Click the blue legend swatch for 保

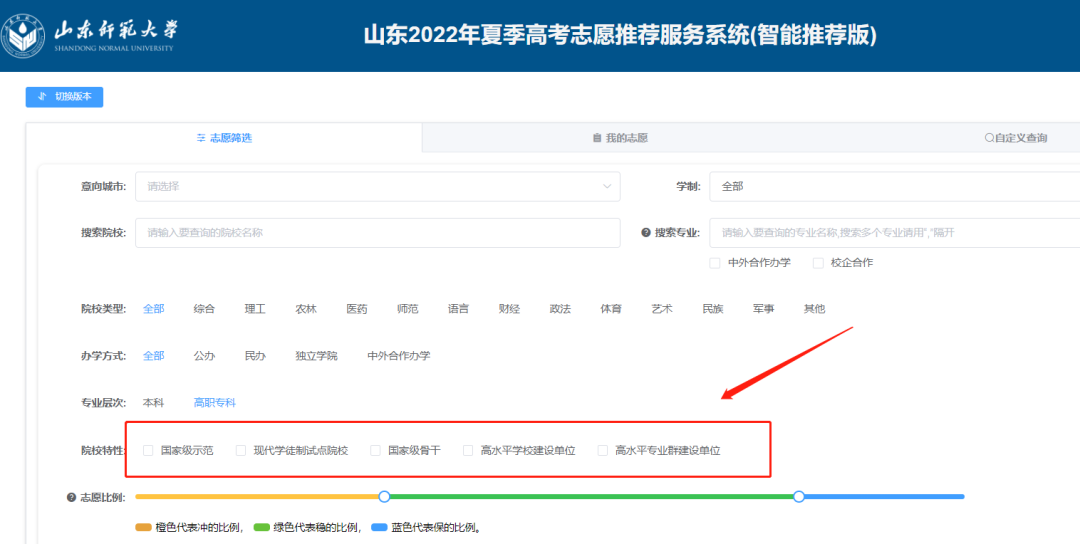[x=380, y=528]
